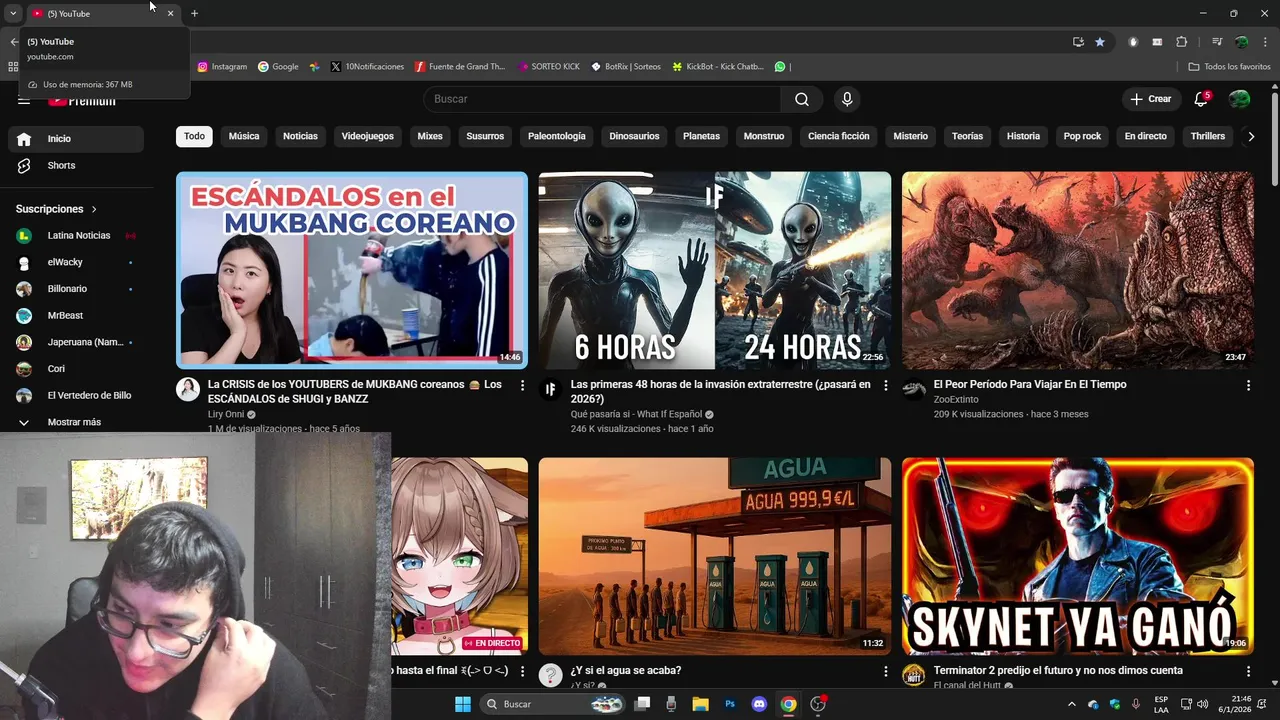Screen dimensions: 1280x720
Task: Open the Liry Onni channel link
Action: (x=226, y=414)
